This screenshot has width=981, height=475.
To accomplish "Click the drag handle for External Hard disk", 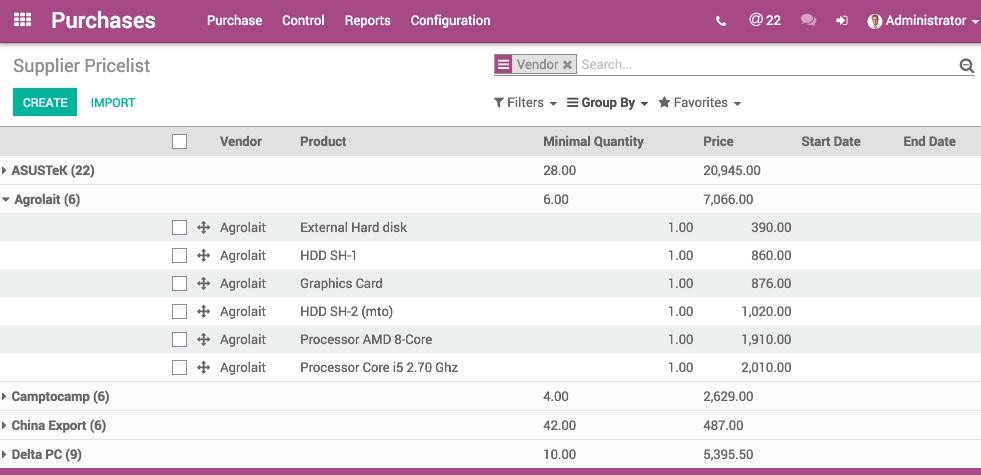I will point(203,228).
